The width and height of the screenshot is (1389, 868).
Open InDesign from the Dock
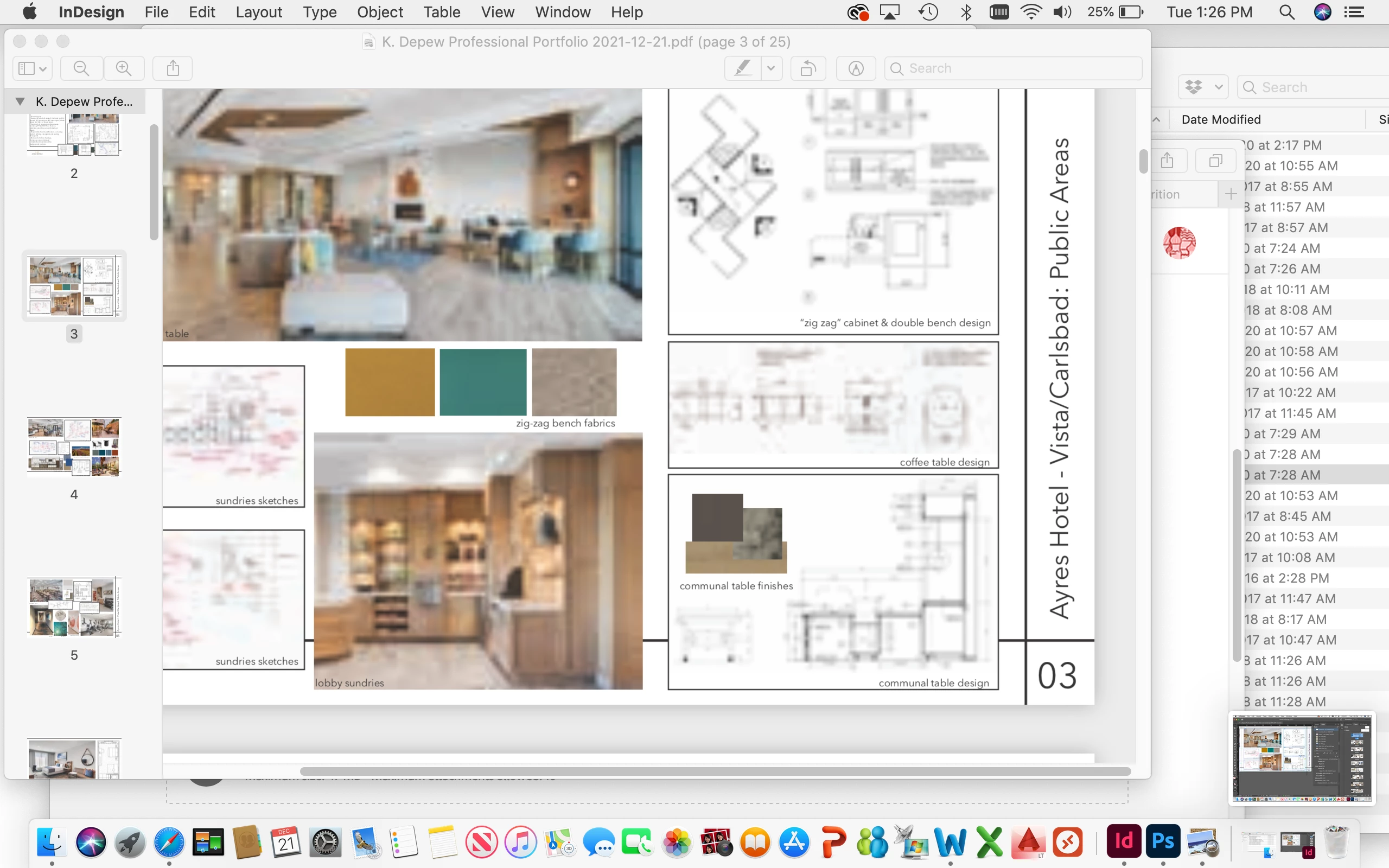coord(1123,841)
